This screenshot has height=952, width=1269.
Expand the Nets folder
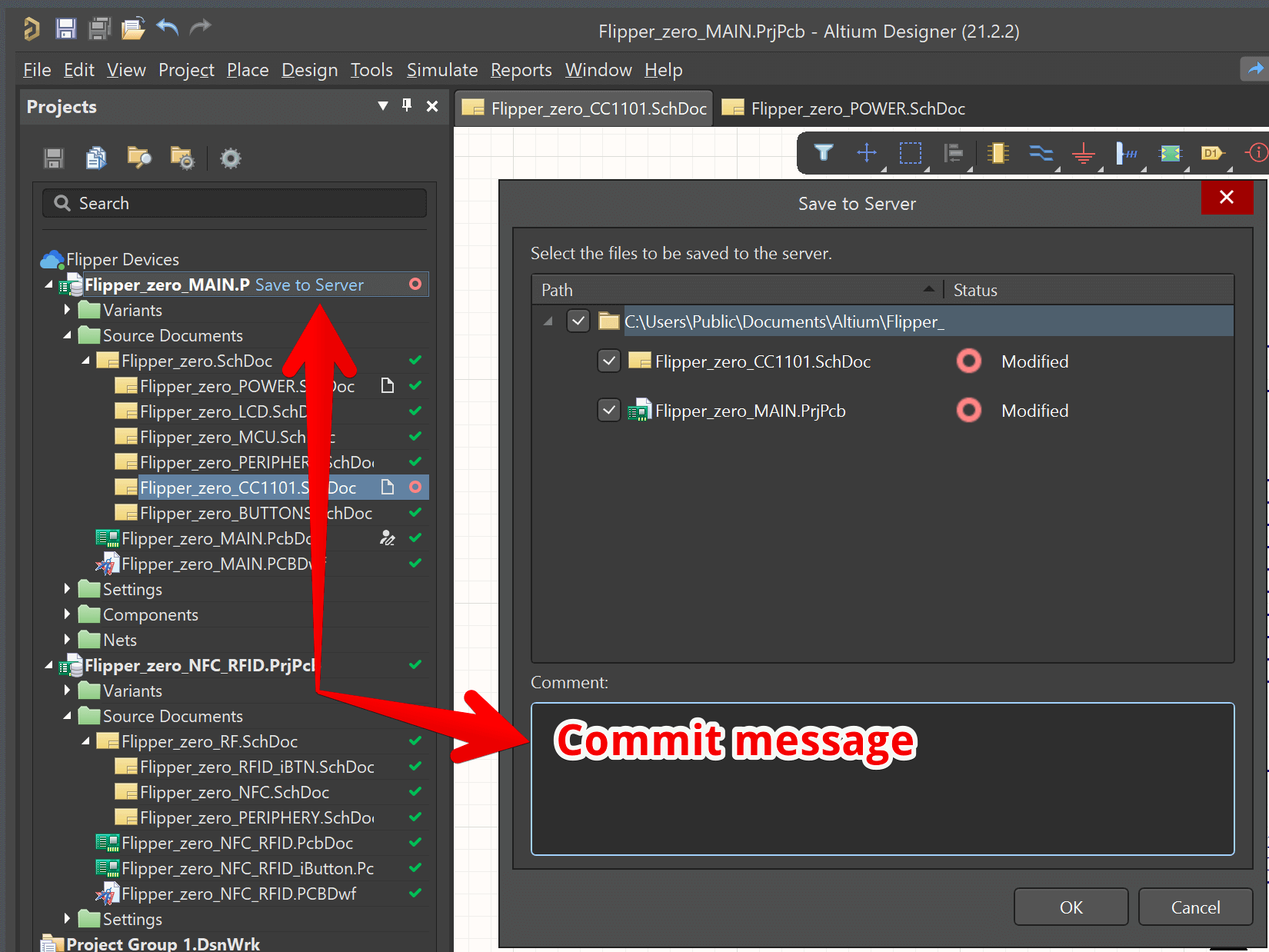point(67,640)
